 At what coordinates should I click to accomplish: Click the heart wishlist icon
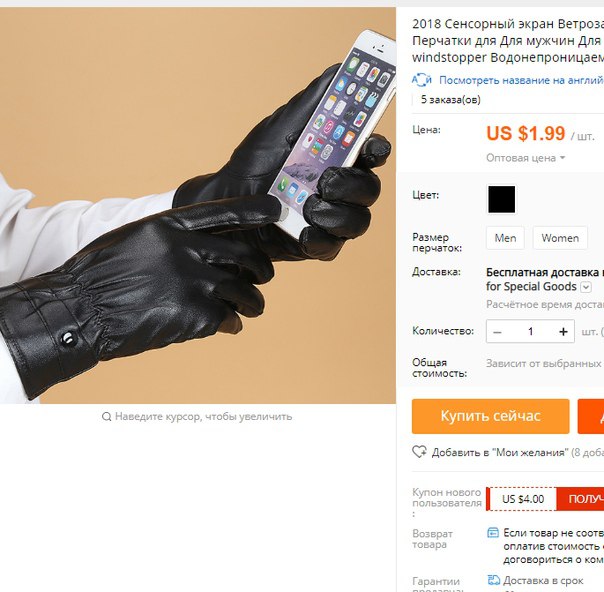(x=419, y=451)
